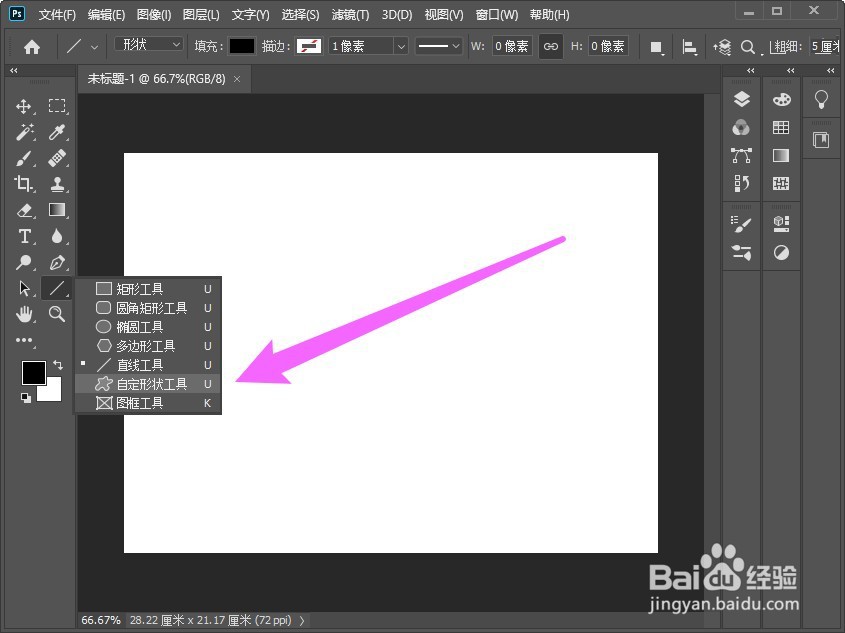Choose 多边形工具 from the flyout
This screenshot has width=845, height=633.
[148, 346]
